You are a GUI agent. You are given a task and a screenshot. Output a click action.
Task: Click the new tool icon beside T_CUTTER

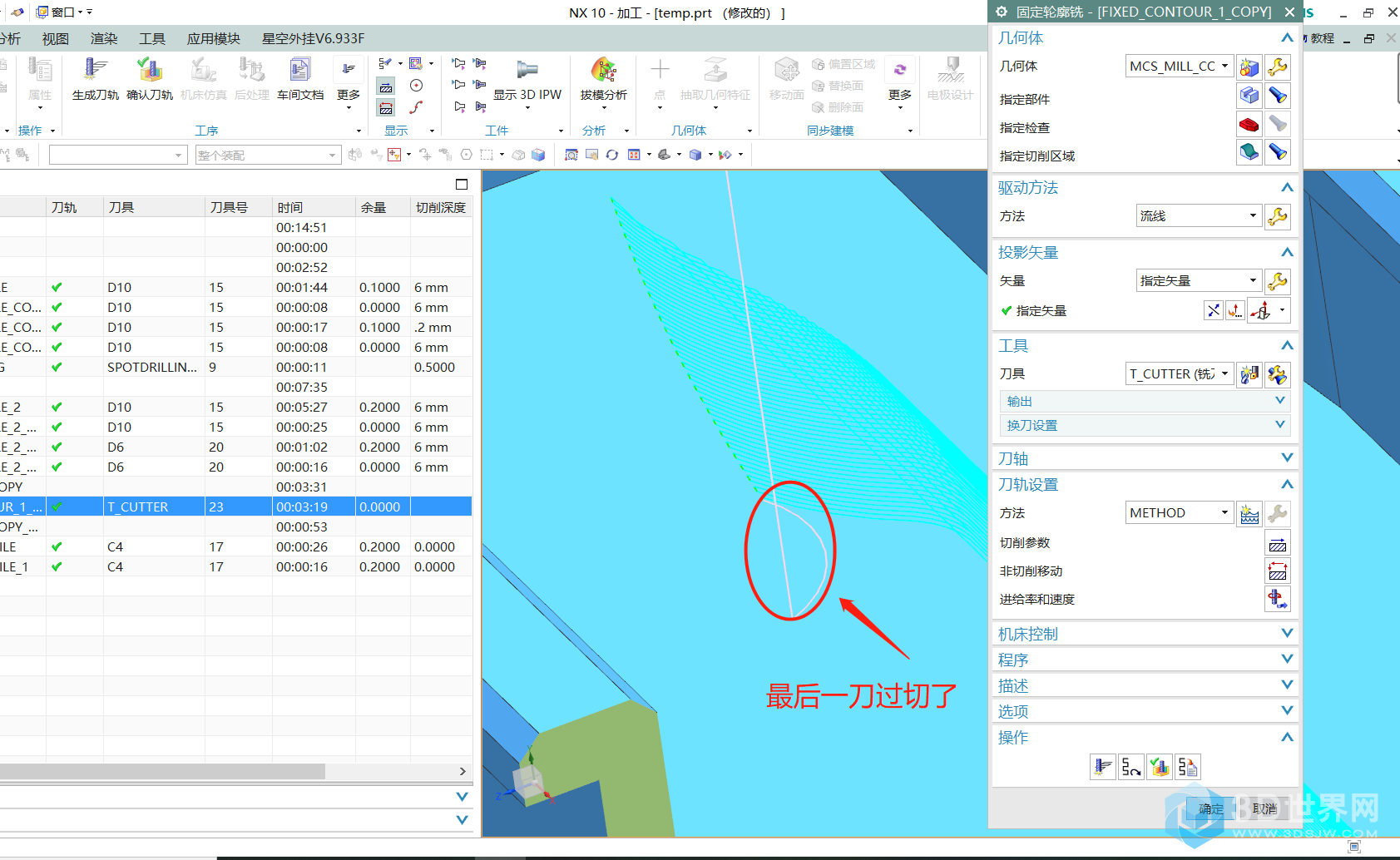tap(1249, 374)
